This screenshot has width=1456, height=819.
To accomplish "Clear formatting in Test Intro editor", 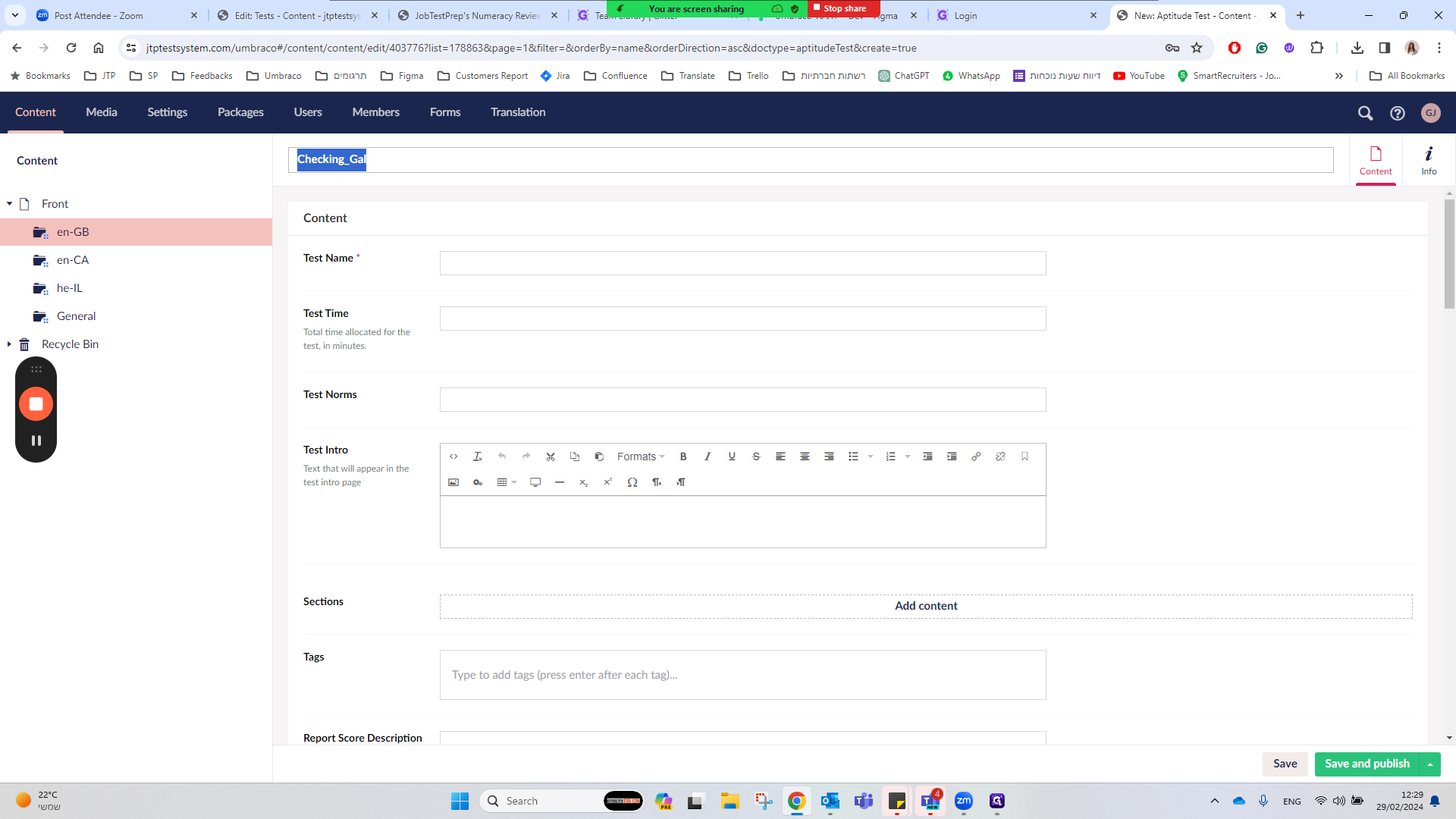I will coord(478,457).
